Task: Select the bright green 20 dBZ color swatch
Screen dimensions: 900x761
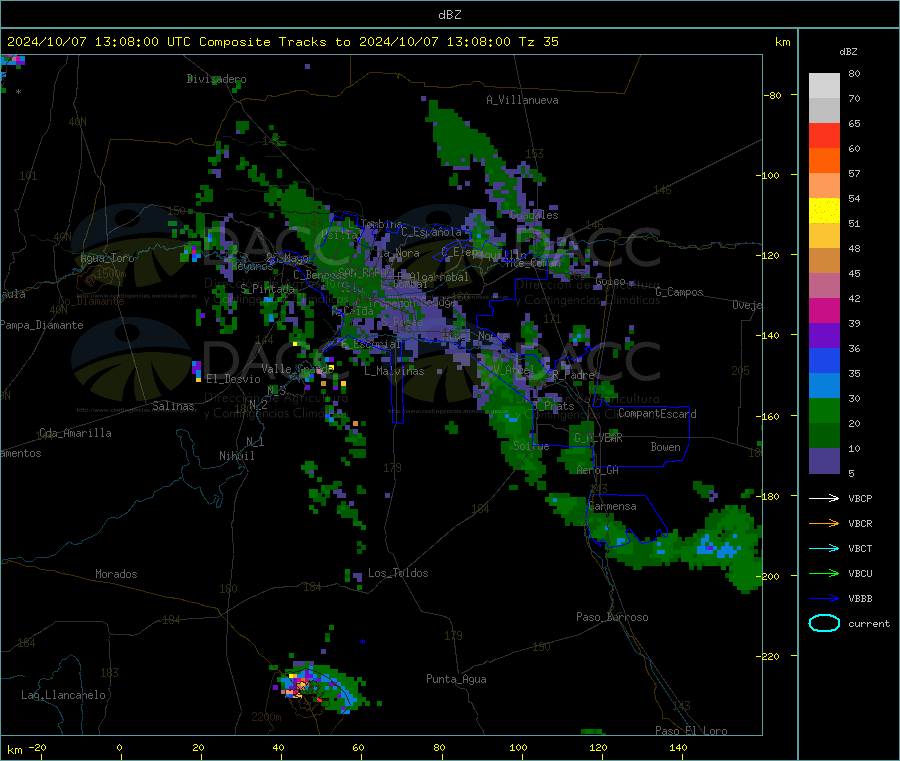Action: point(824,410)
